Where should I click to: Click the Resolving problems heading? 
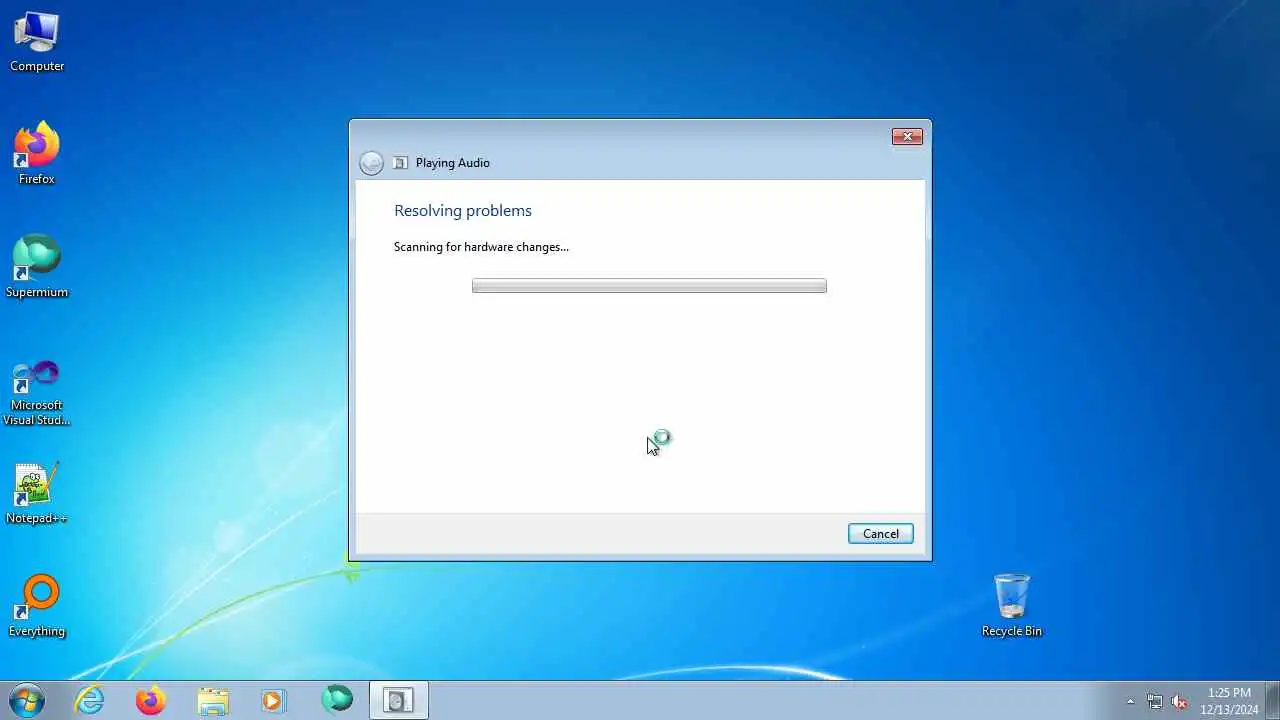point(463,211)
